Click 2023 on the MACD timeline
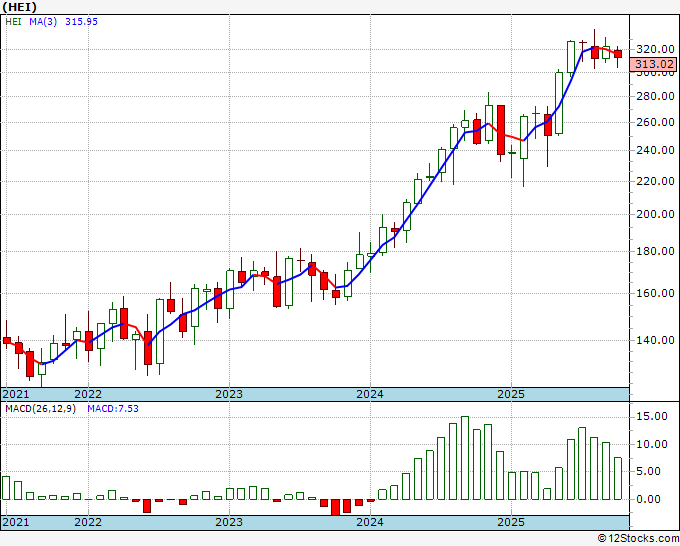The height and width of the screenshot is (546, 680). [229, 522]
